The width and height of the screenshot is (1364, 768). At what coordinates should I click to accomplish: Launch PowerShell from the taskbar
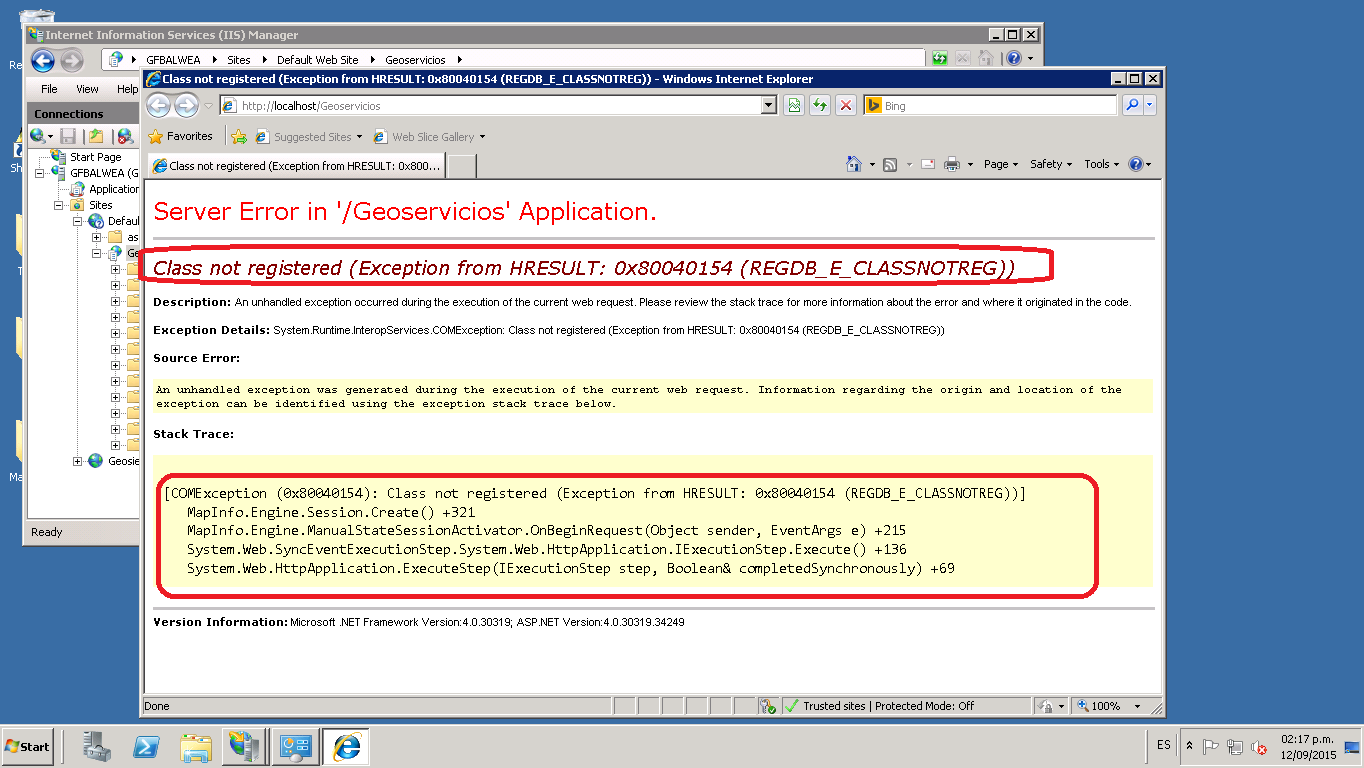148,747
